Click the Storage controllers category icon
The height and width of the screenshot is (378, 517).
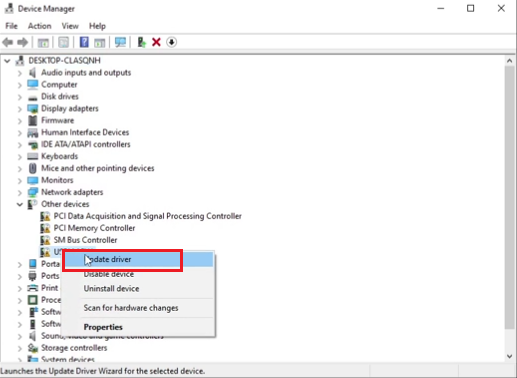pos(33,348)
